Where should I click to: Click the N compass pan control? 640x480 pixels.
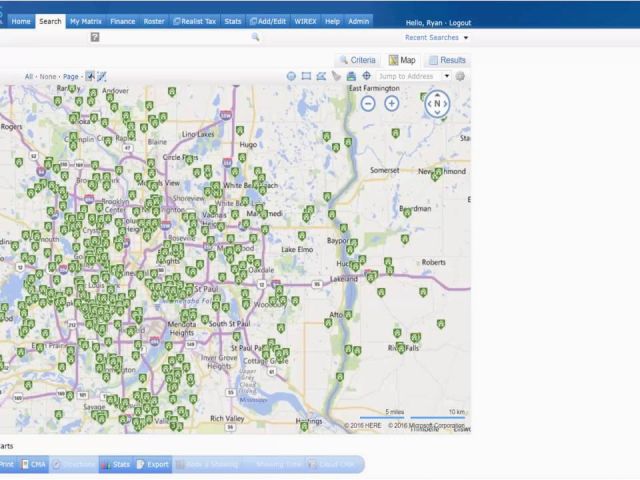[x=437, y=104]
